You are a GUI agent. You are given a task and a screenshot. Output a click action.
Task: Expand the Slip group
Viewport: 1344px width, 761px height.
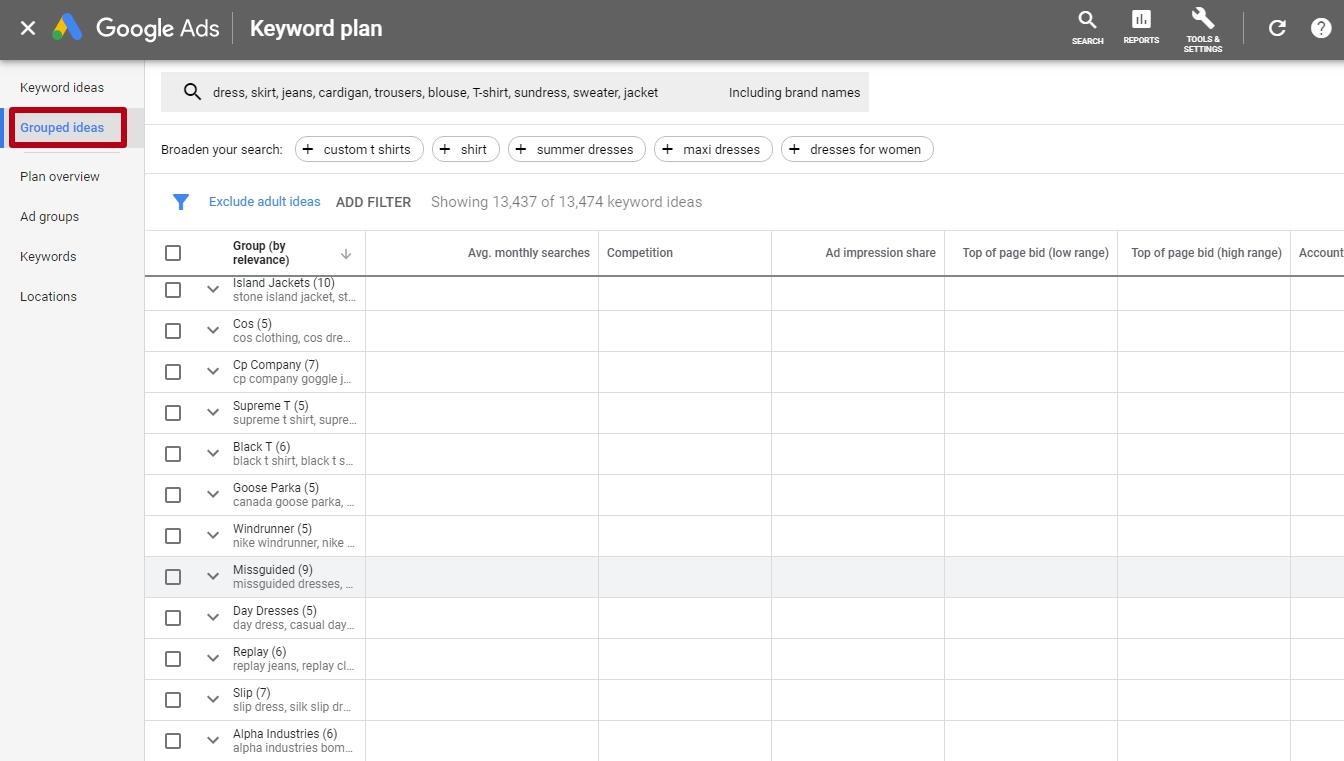pyautogui.click(x=212, y=700)
